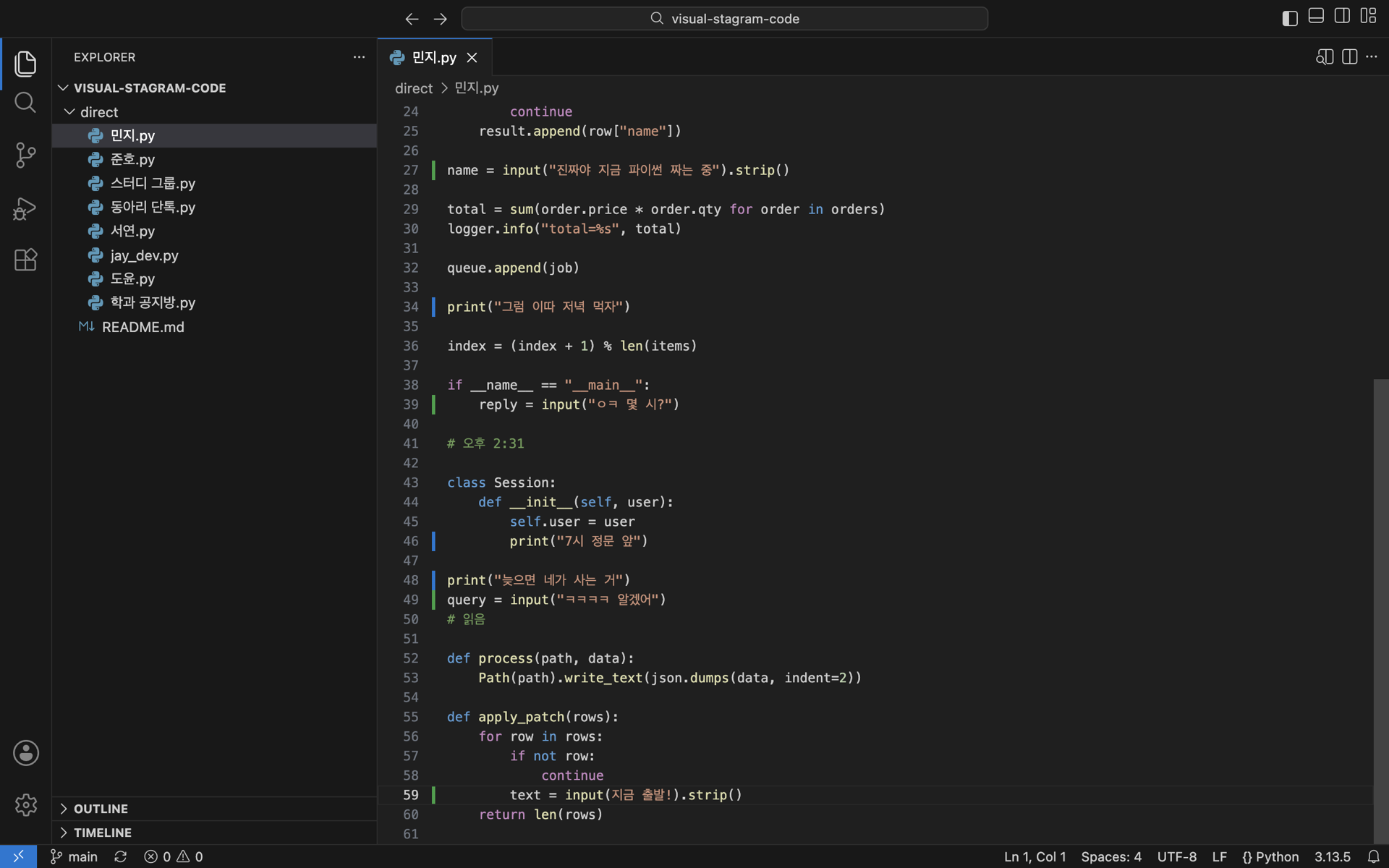This screenshot has width=1389, height=868.
Task: Open Run and Debug view
Action: coord(25,208)
